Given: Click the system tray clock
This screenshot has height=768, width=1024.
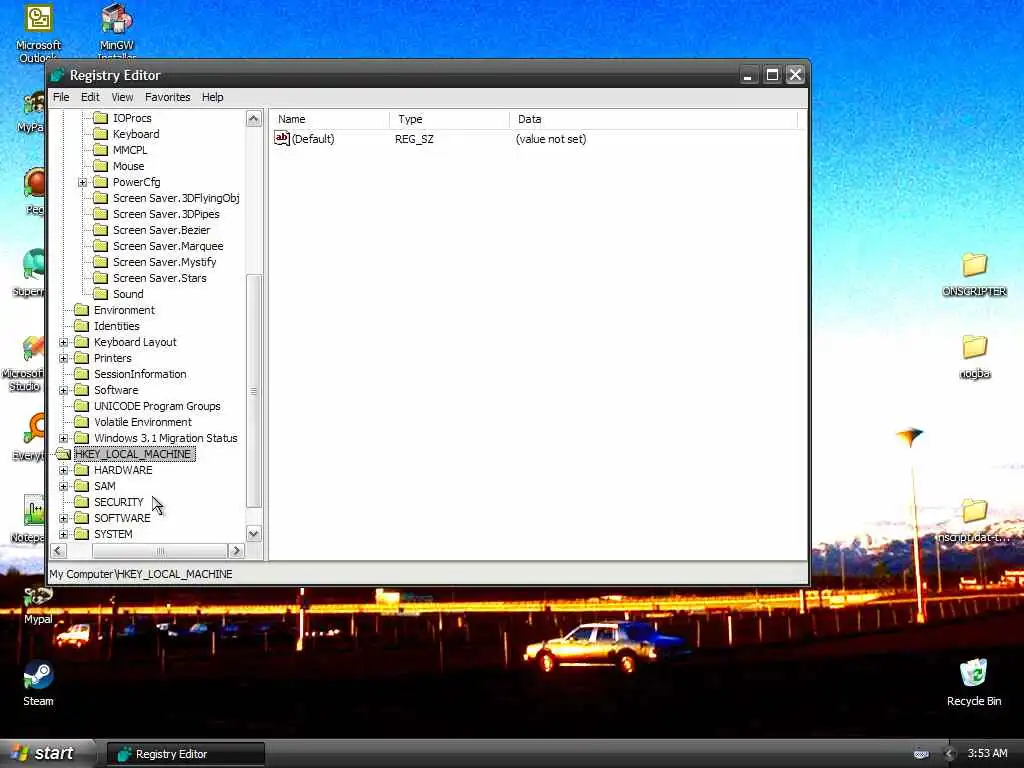Looking at the screenshot, I should pos(987,753).
